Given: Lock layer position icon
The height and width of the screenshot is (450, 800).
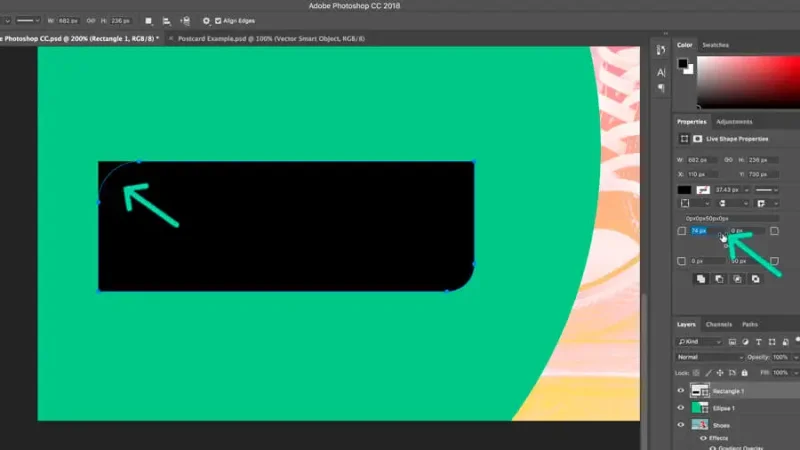Looking at the screenshot, I should click(720, 373).
